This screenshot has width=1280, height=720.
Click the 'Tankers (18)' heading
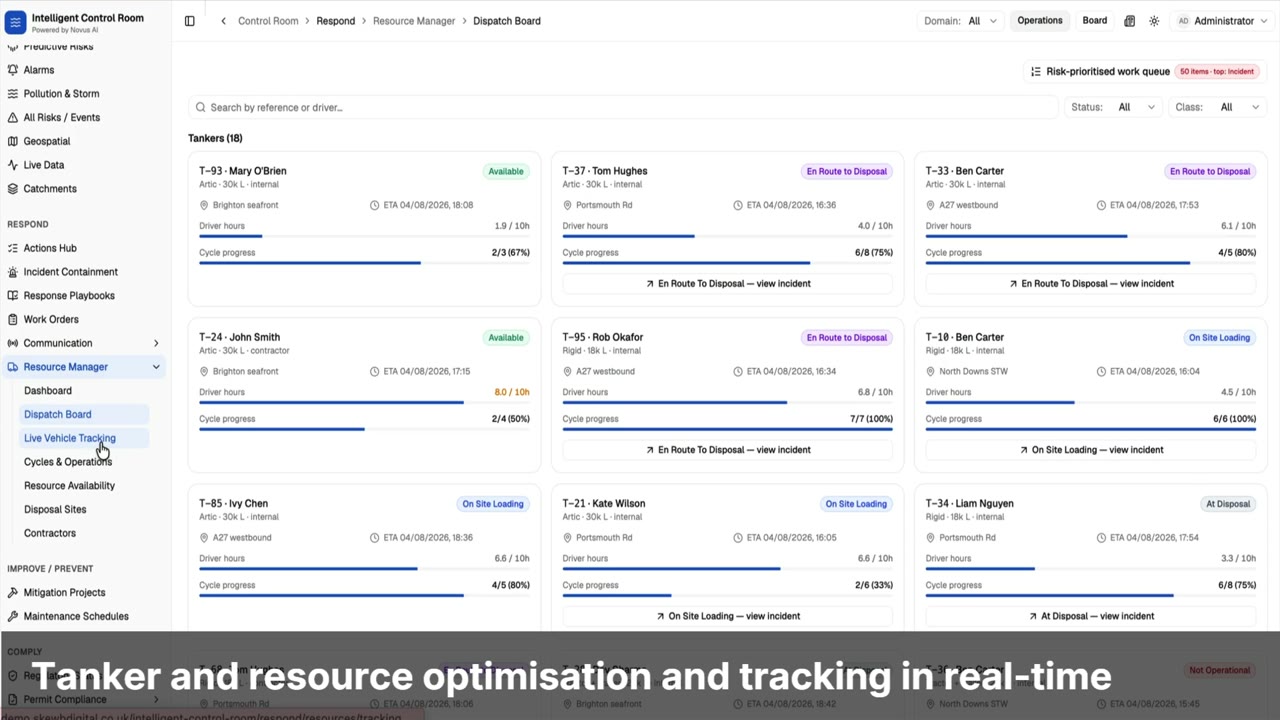click(215, 138)
